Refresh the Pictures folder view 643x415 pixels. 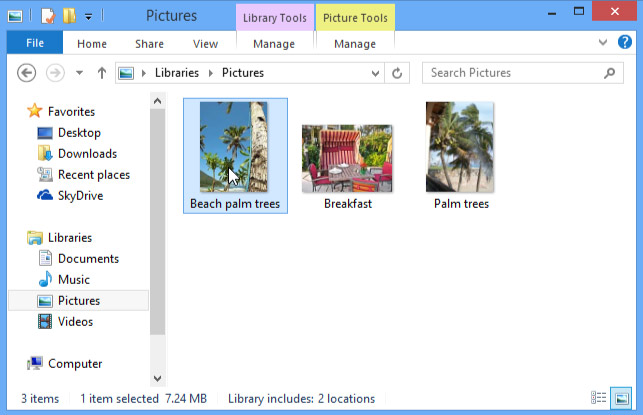tap(397, 73)
